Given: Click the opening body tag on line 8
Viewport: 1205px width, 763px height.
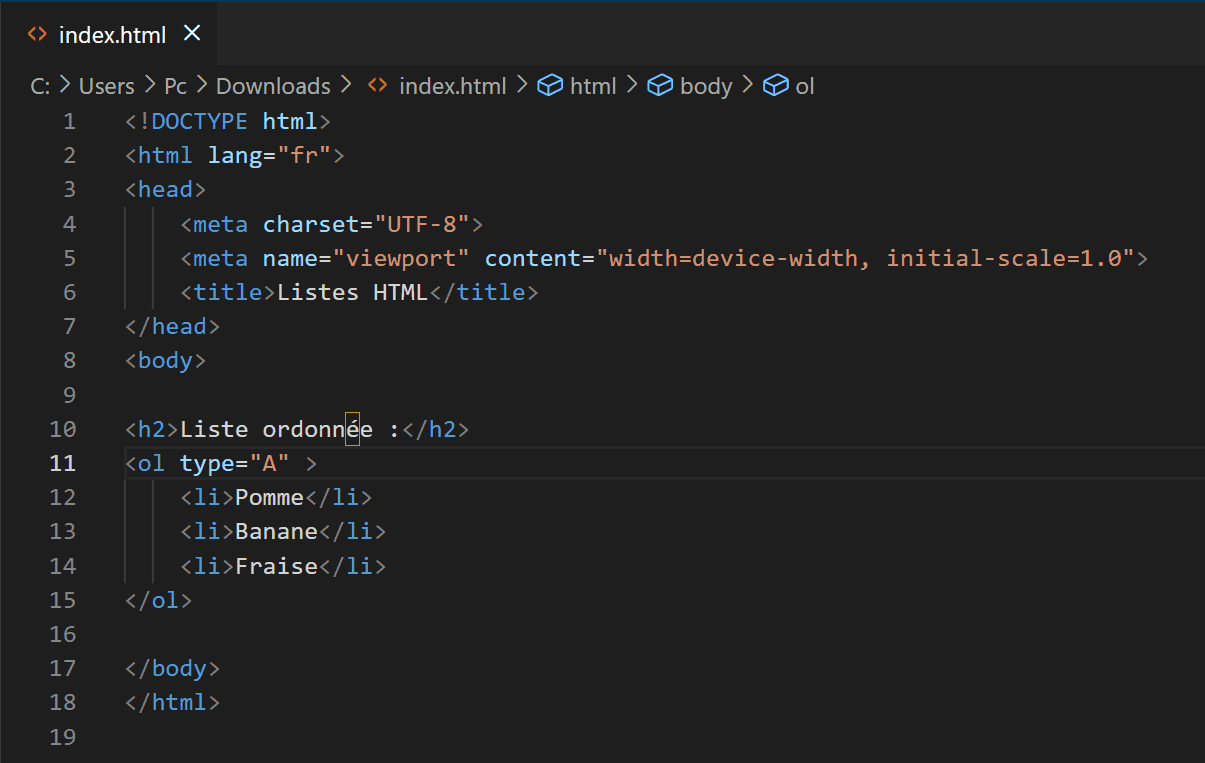Looking at the screenshot, I should (x=166, y=361).
